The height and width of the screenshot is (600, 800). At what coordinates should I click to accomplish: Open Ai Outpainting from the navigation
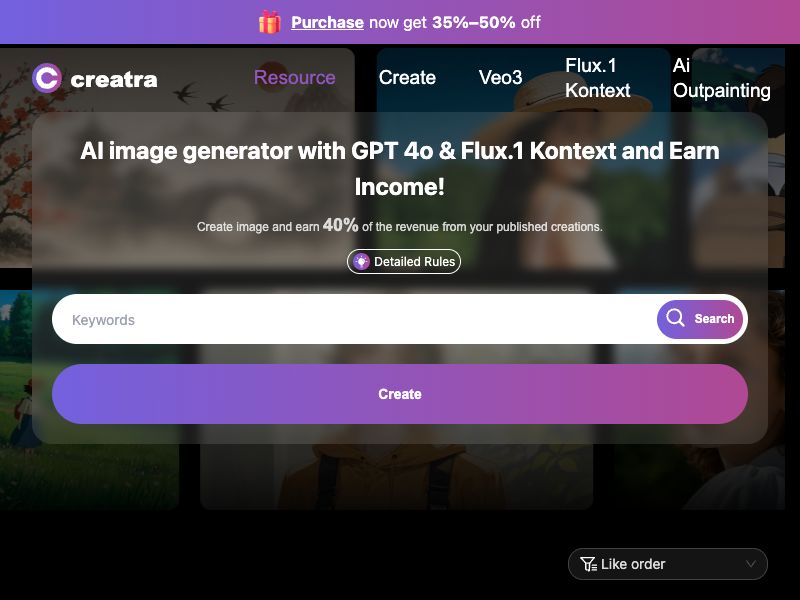[721, 78]
